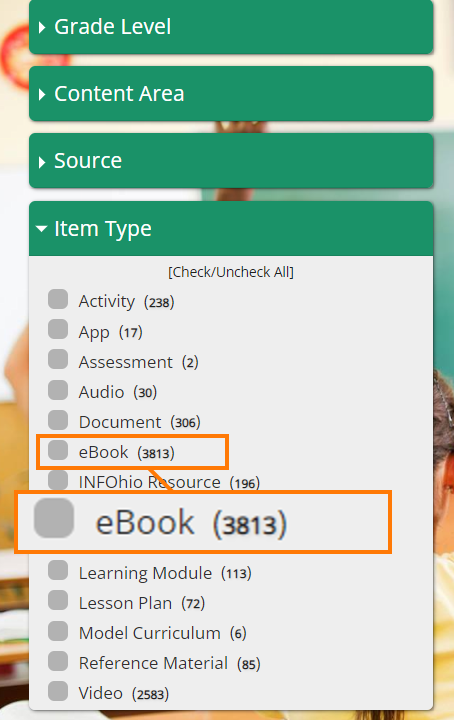This screenshot has width=454, height=720.
Task: Enable the Model Curriculum checkbox
Action: 58,631
